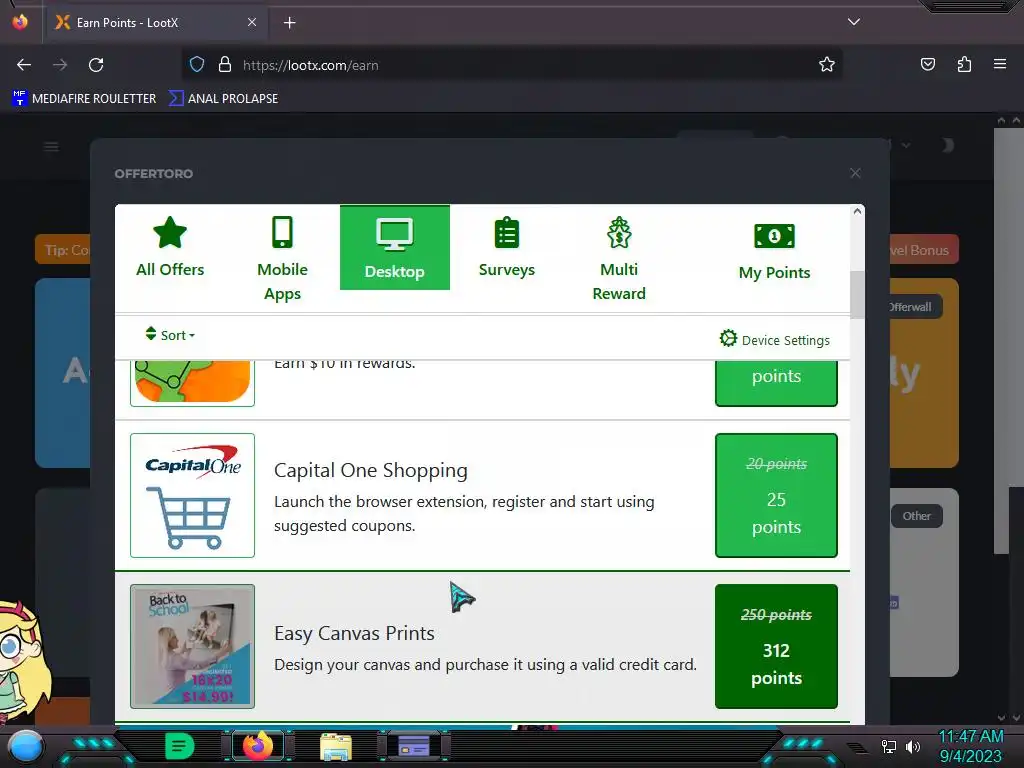Viewport: 1024px width, 768px height.
Task: Click the 11:47 AM clock in tray
Action: tap(970, 737)
